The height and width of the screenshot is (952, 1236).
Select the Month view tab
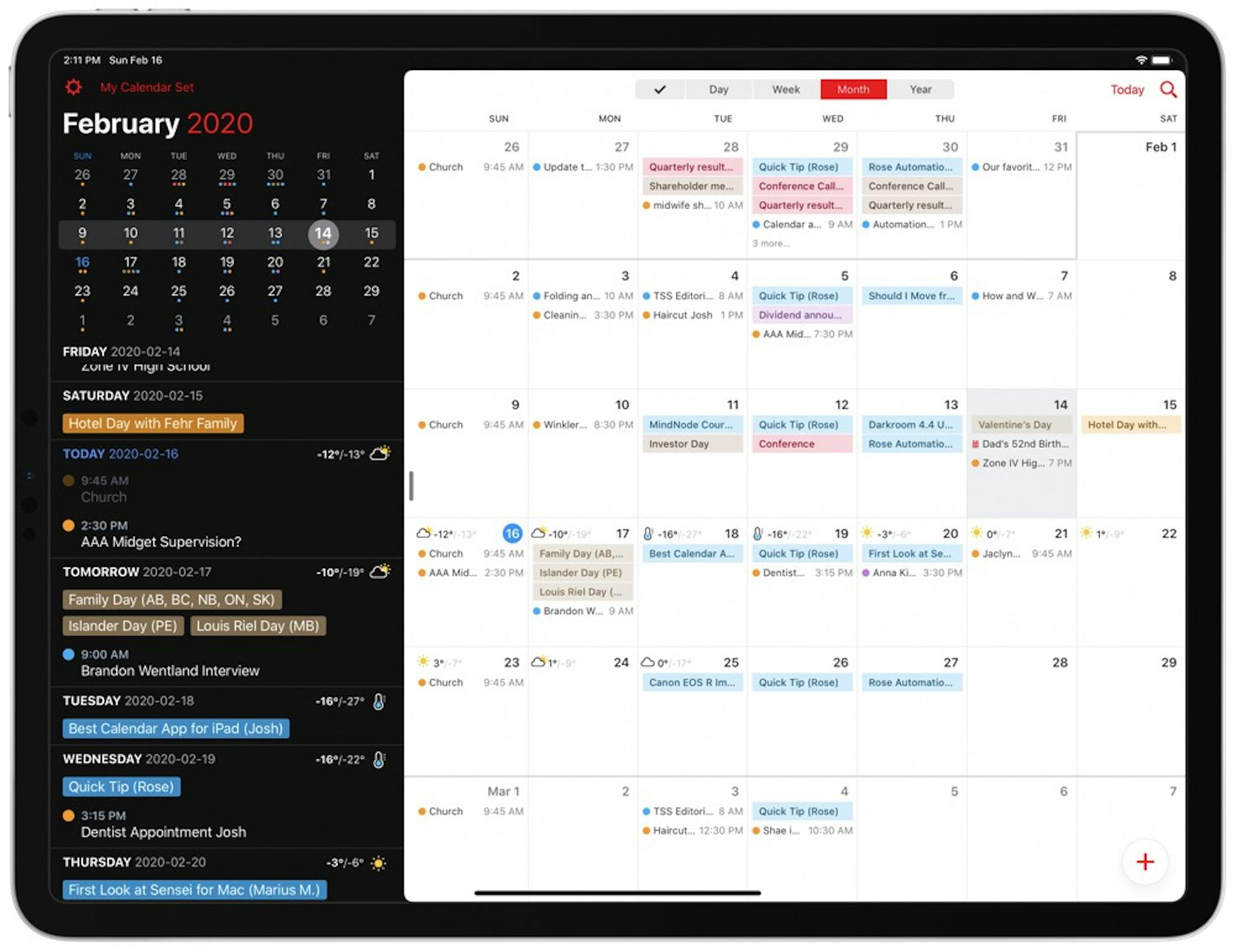852,89
